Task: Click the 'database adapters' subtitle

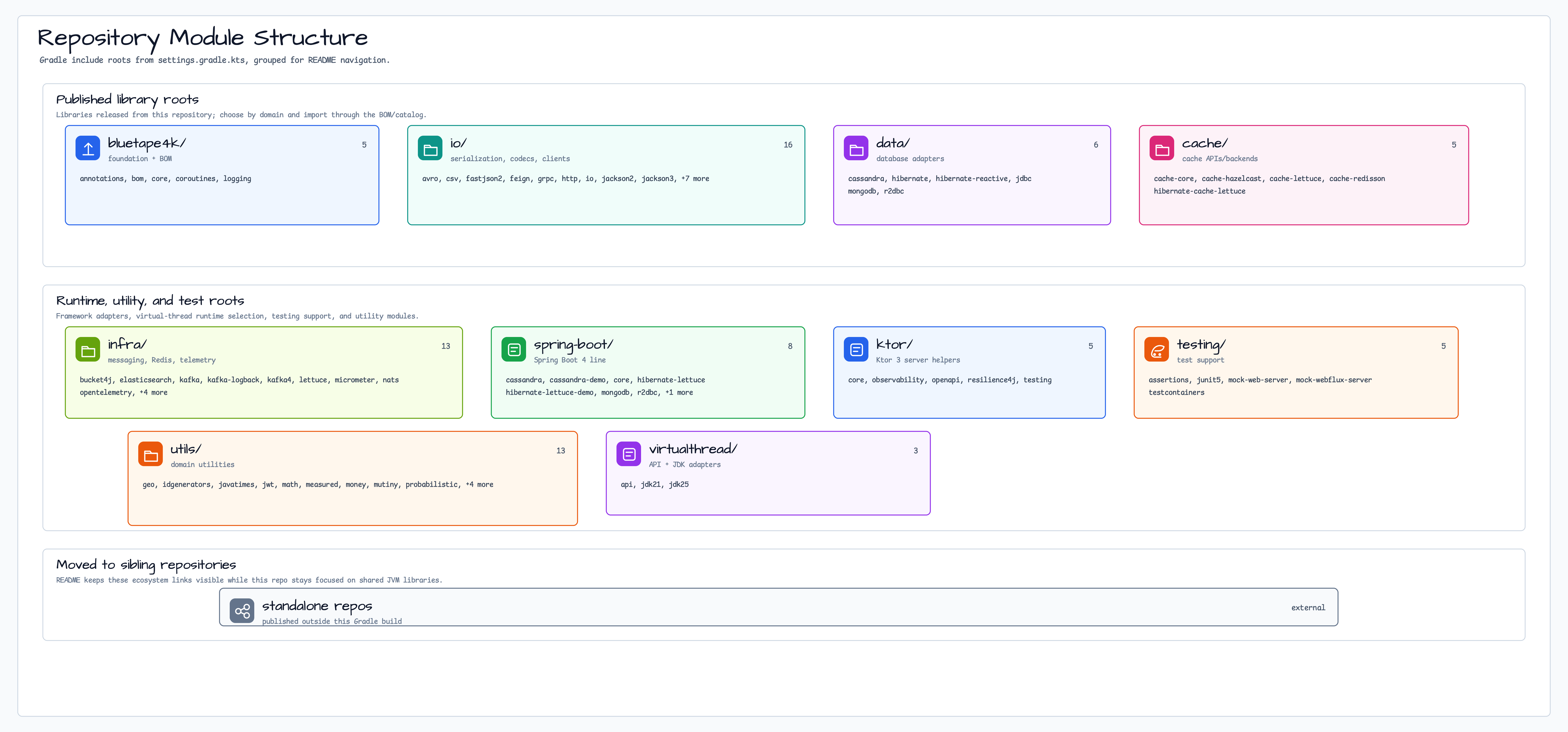Action: pos(910,159)
